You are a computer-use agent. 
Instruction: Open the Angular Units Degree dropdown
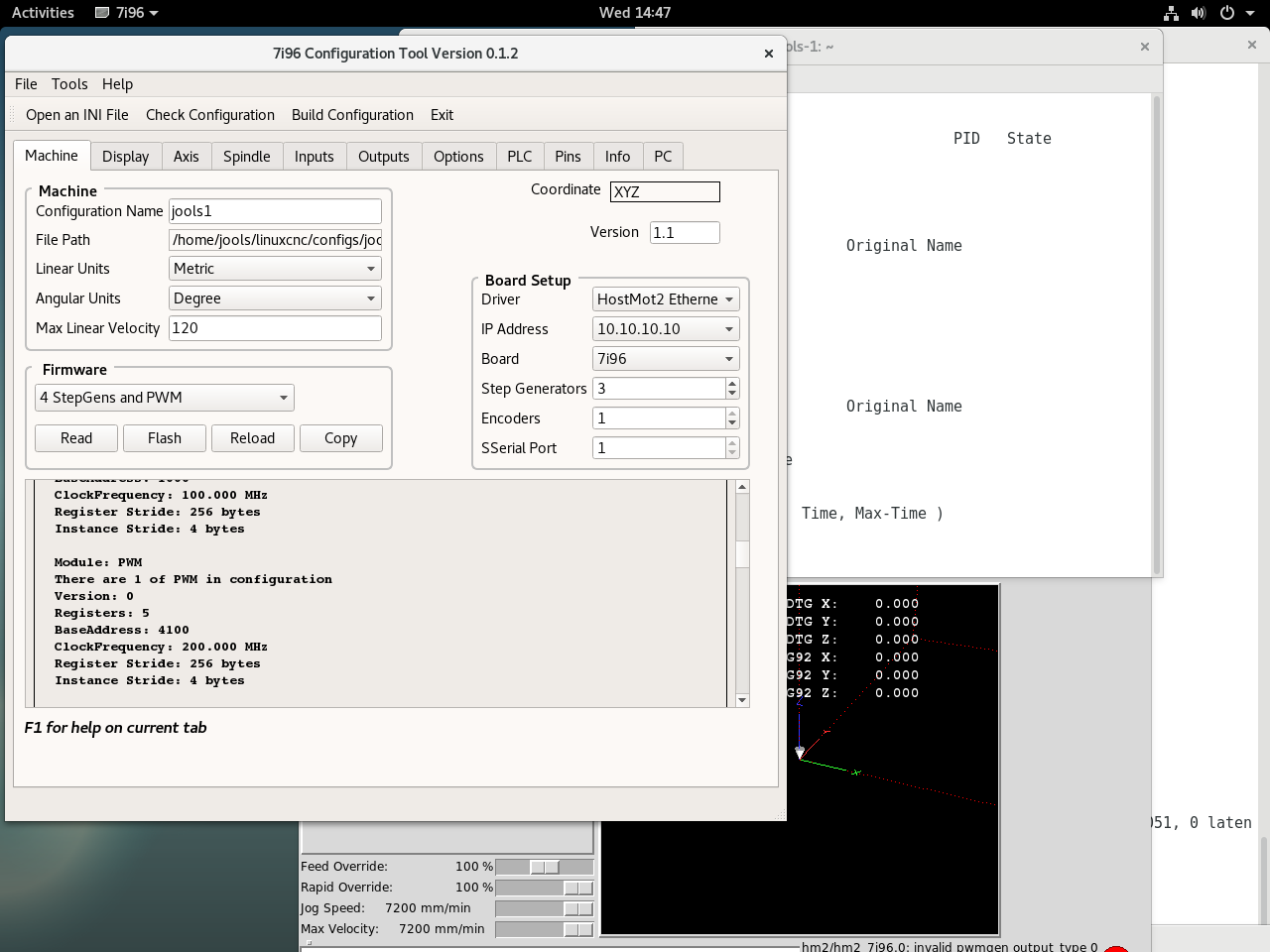[x=275, y=298]
